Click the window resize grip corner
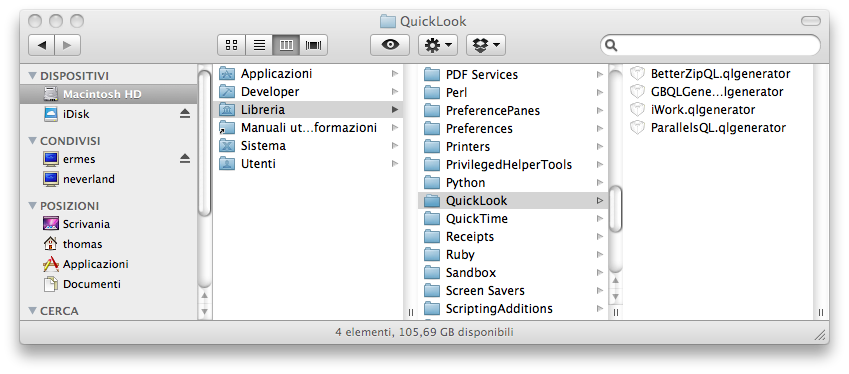849x374 pixels. [820, 336]
